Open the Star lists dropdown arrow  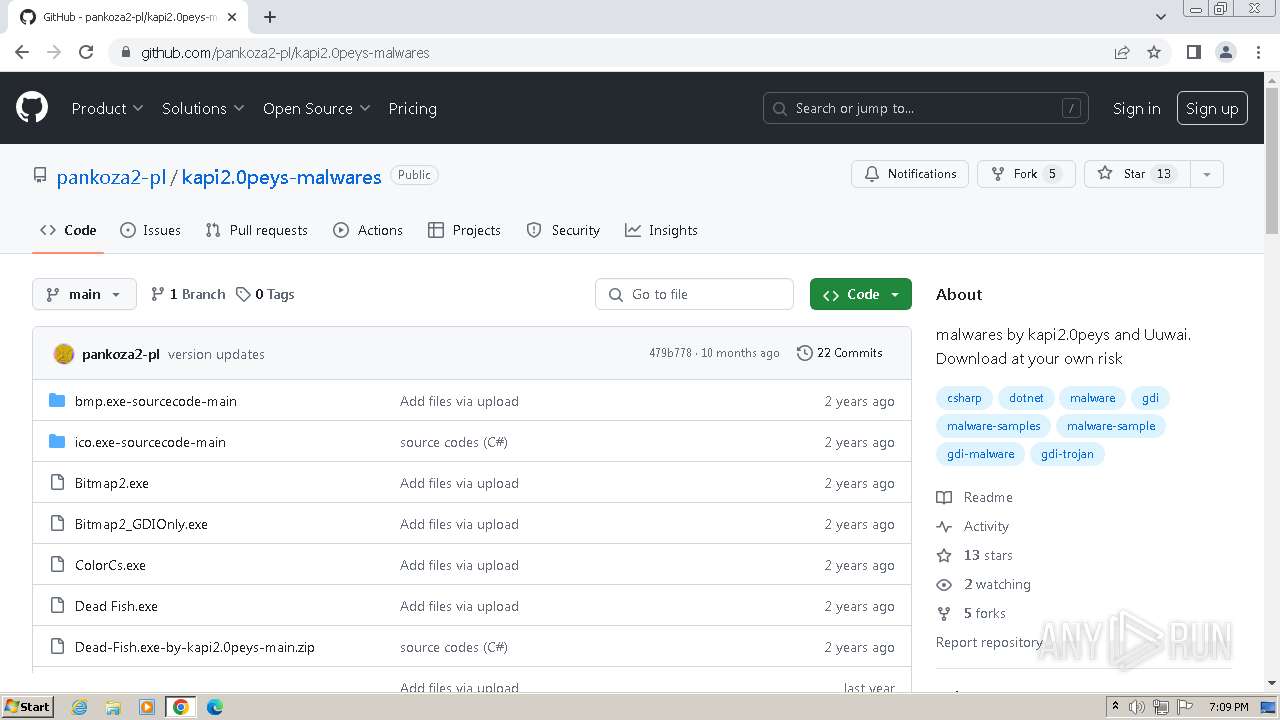point(1207,174)
